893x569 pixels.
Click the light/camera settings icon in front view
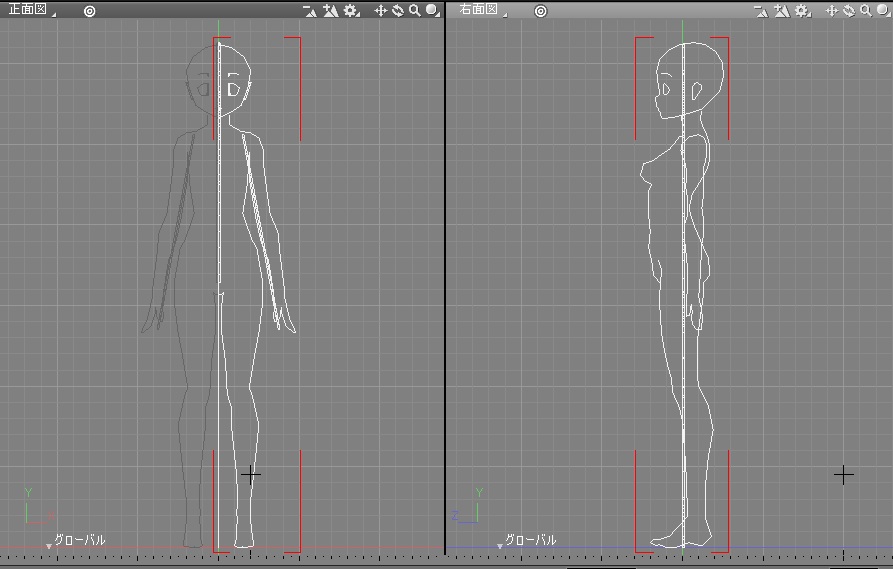[330, 11]
